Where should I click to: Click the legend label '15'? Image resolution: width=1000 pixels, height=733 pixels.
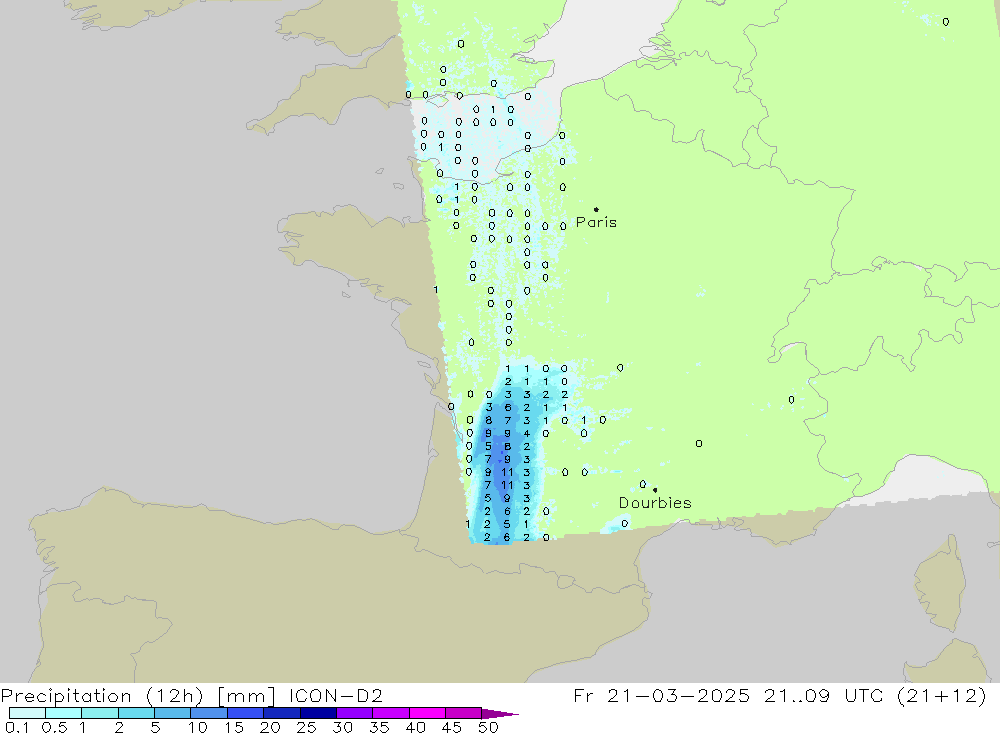pyautogui.click(x=234, y=727)
